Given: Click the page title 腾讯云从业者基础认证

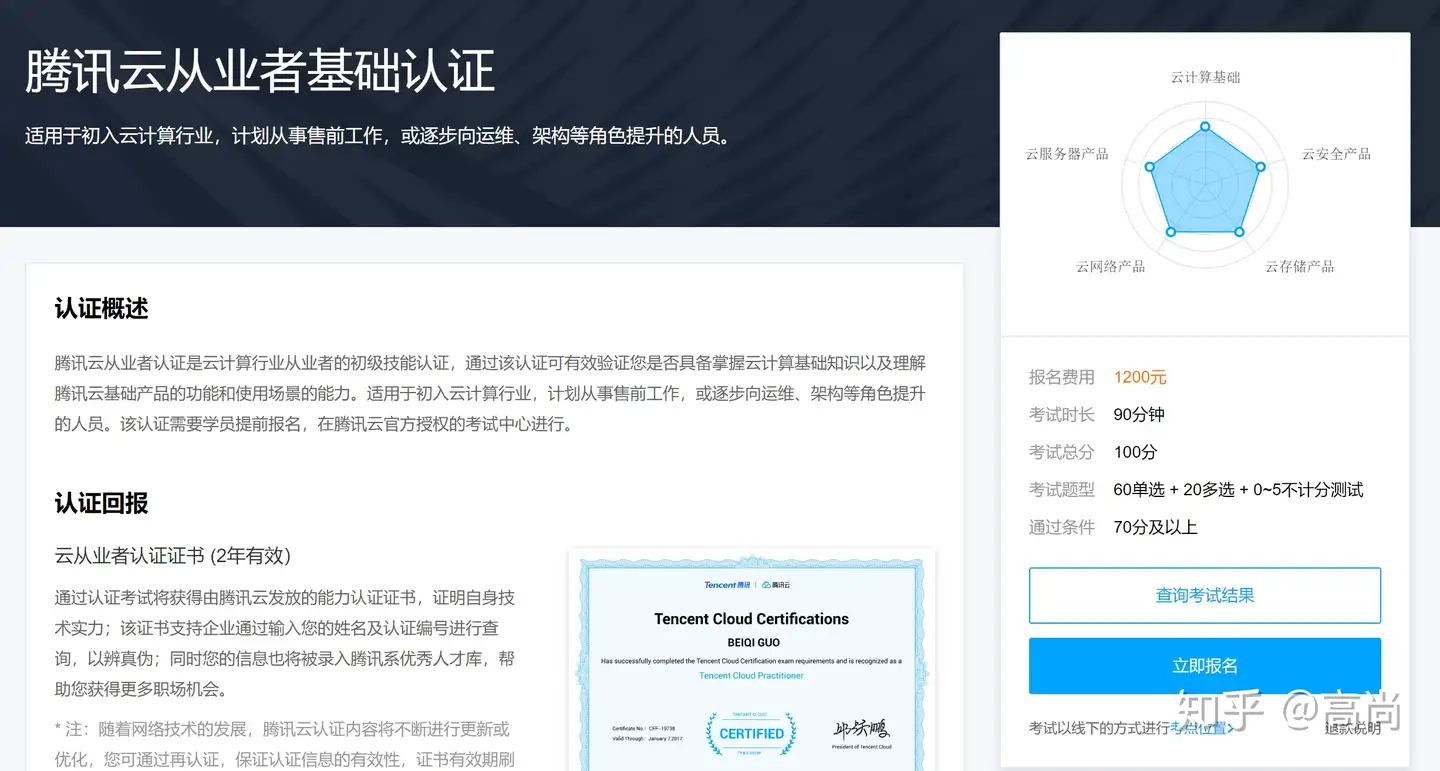Looking at the screenshot, I should click(260, 71).
